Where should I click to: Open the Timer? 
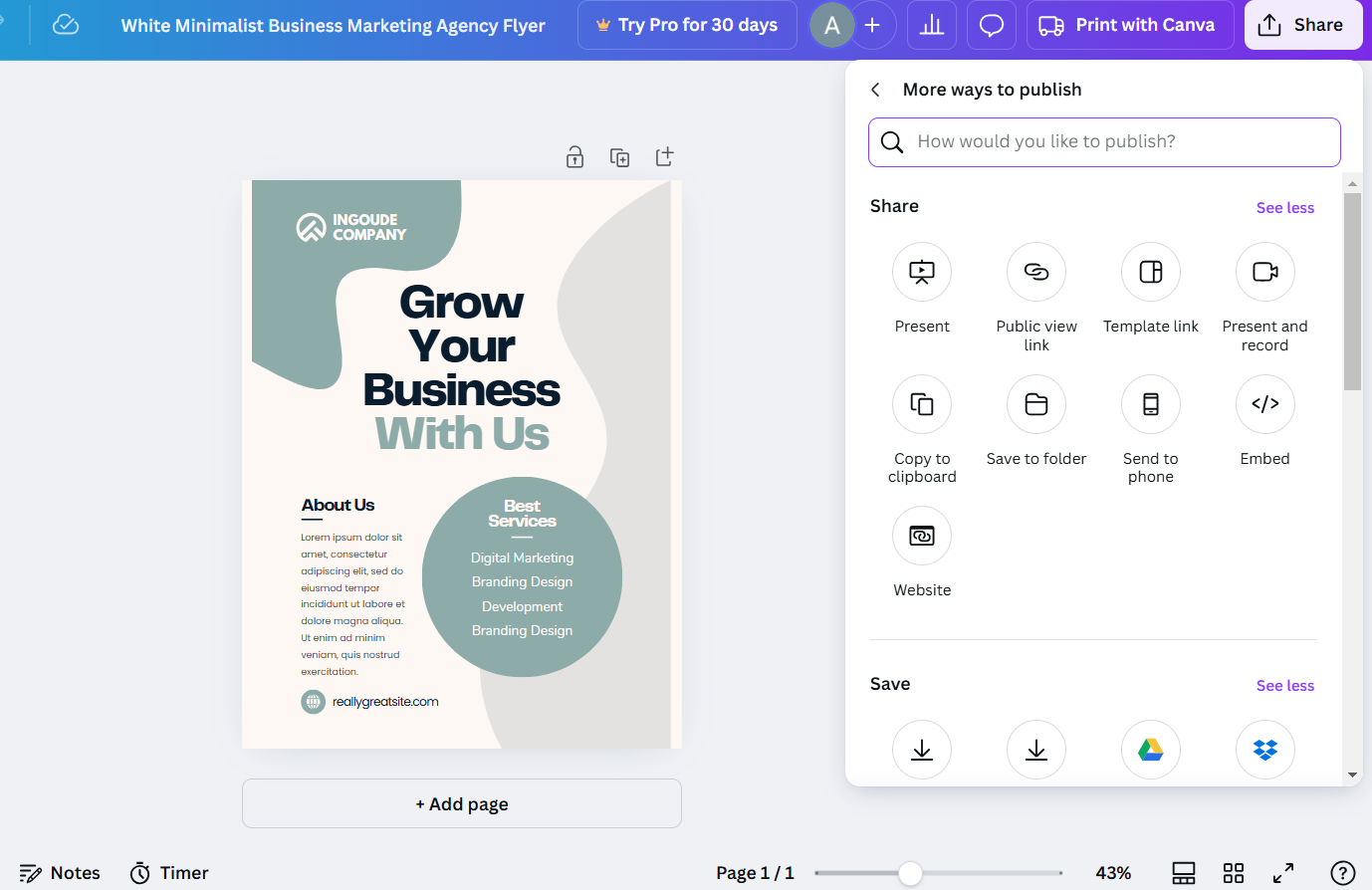pos(169,873)
